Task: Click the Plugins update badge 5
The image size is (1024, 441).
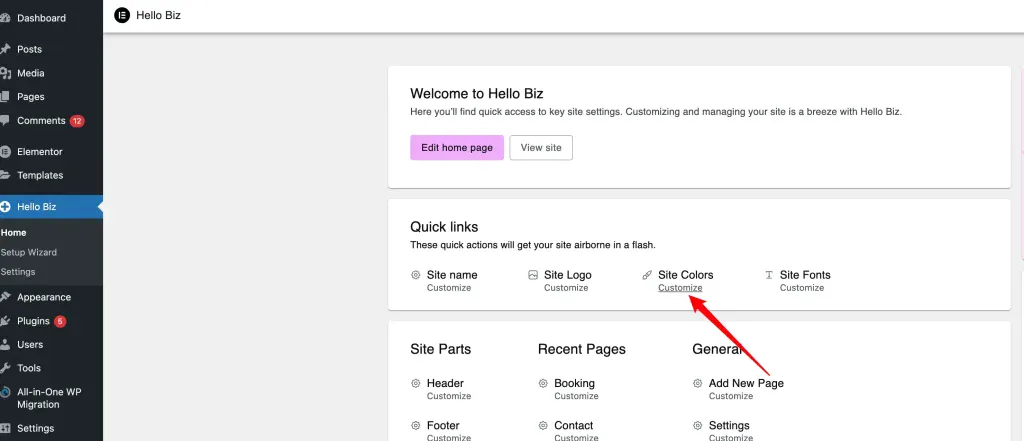Action: tap(60, 321)
